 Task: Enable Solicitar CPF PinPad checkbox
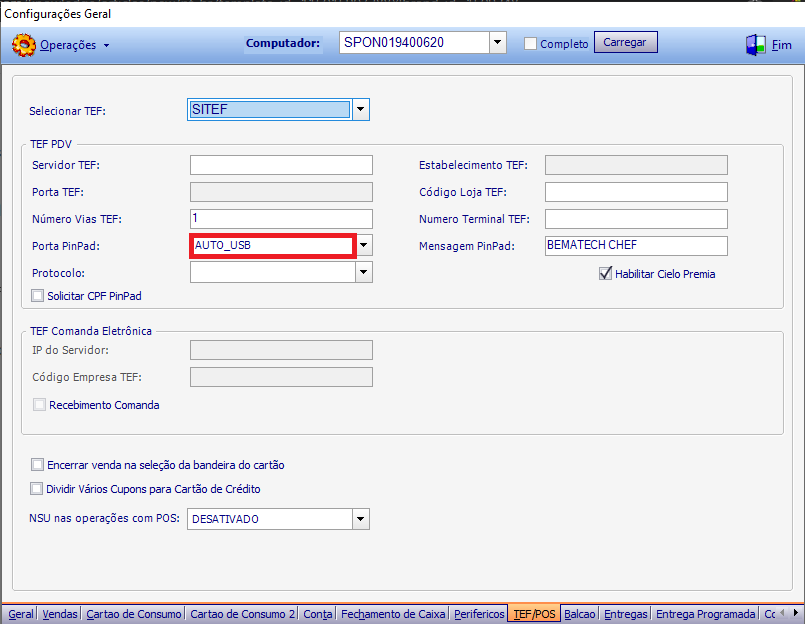tap(37, 296)
